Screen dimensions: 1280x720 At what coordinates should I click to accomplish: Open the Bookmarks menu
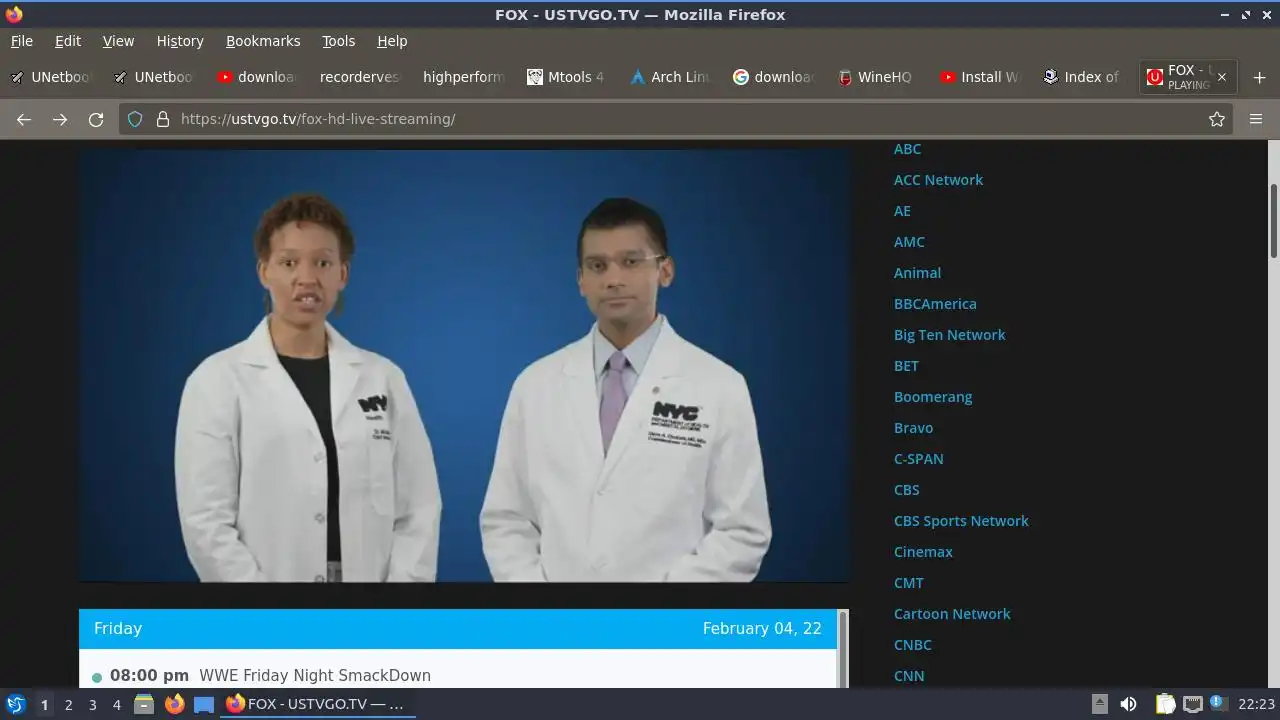[x=263, y=41]
